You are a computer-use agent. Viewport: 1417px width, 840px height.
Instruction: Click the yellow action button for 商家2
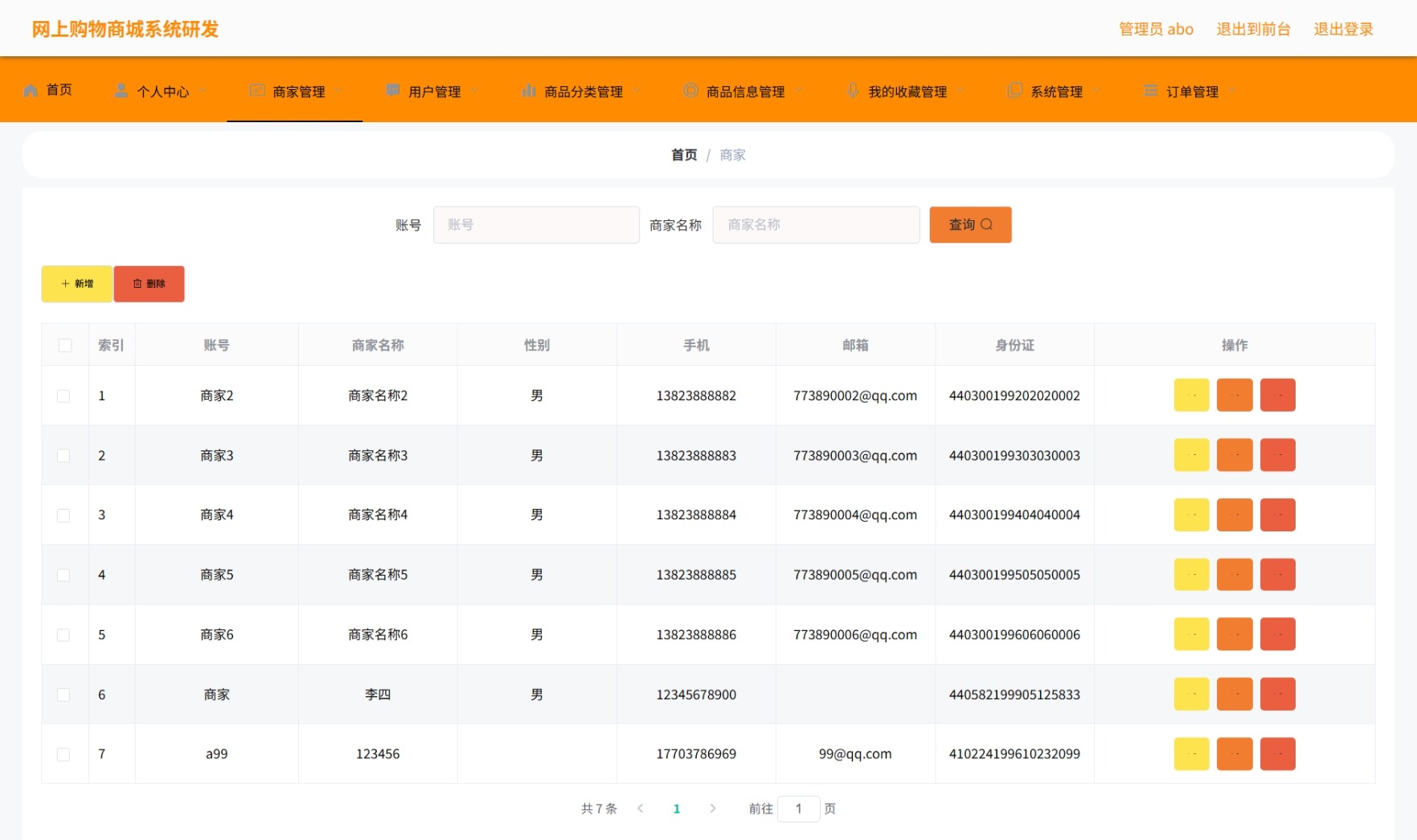tap(1191, 395)
